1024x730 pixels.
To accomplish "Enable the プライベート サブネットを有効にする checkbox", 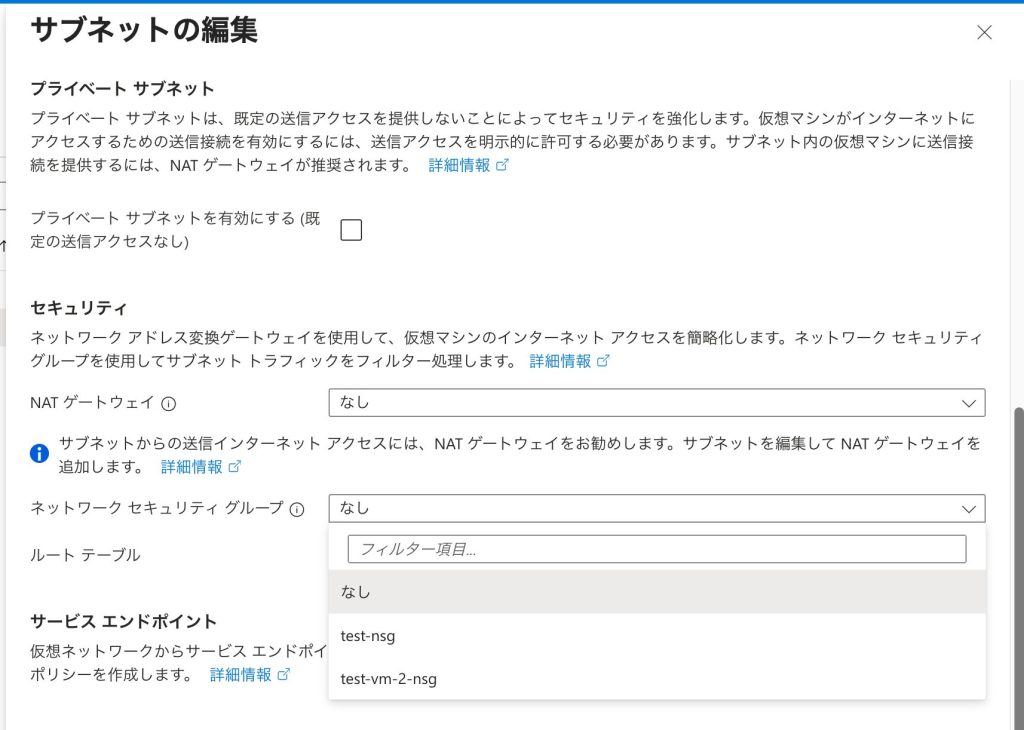I will click(351, 230).
